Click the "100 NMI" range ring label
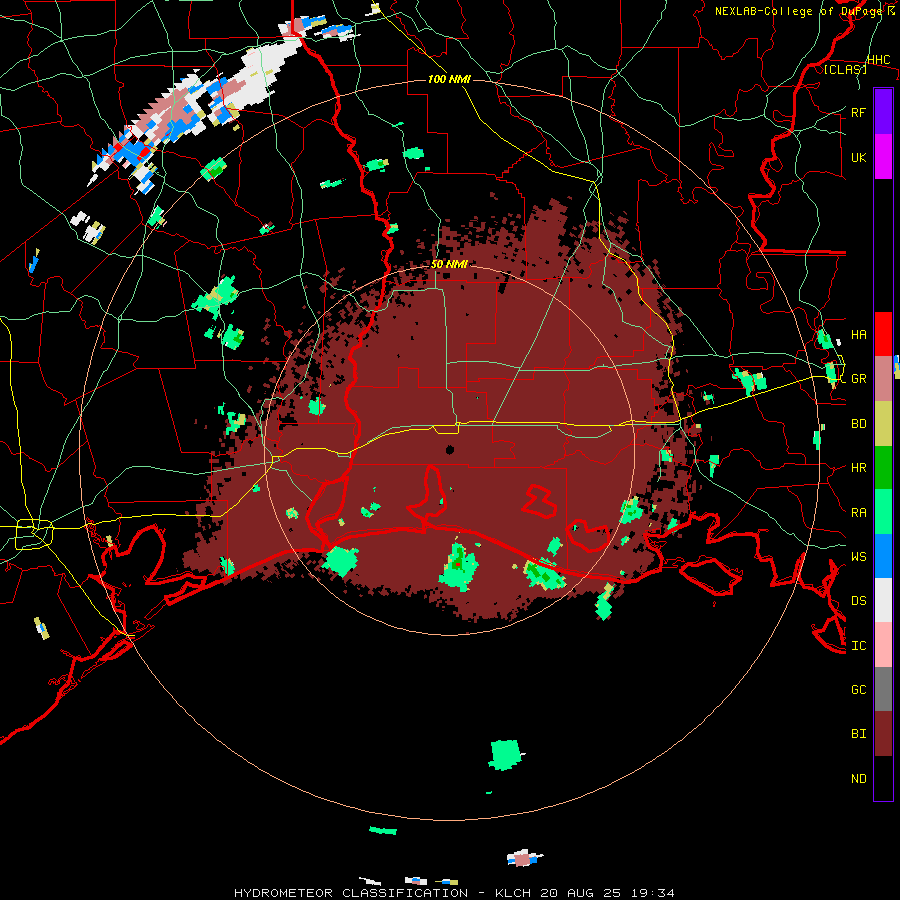Image resolution: width=900 pixels, height=900 pixels. coord(449,79)
